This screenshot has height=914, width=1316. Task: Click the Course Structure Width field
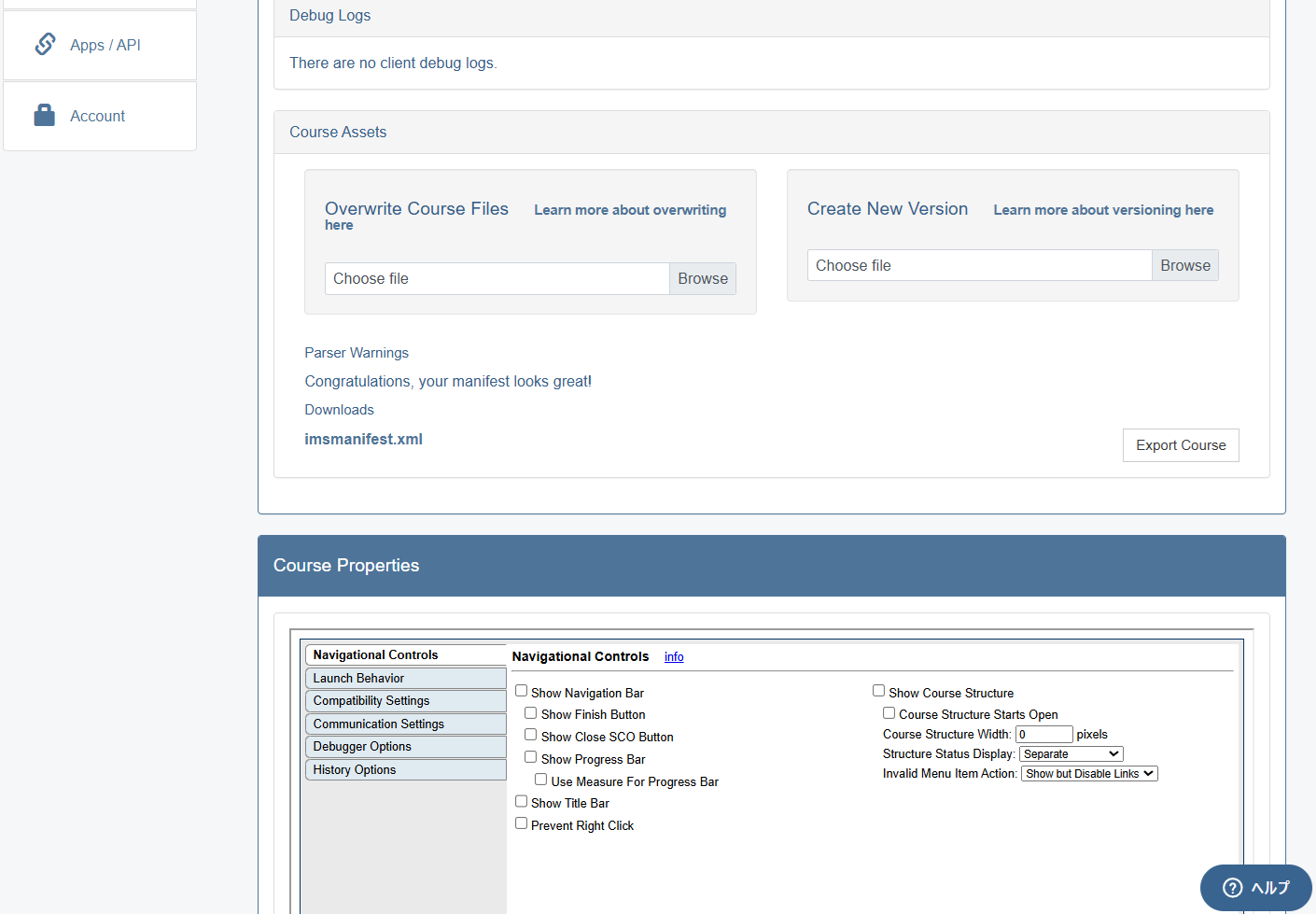(1043, 735)
